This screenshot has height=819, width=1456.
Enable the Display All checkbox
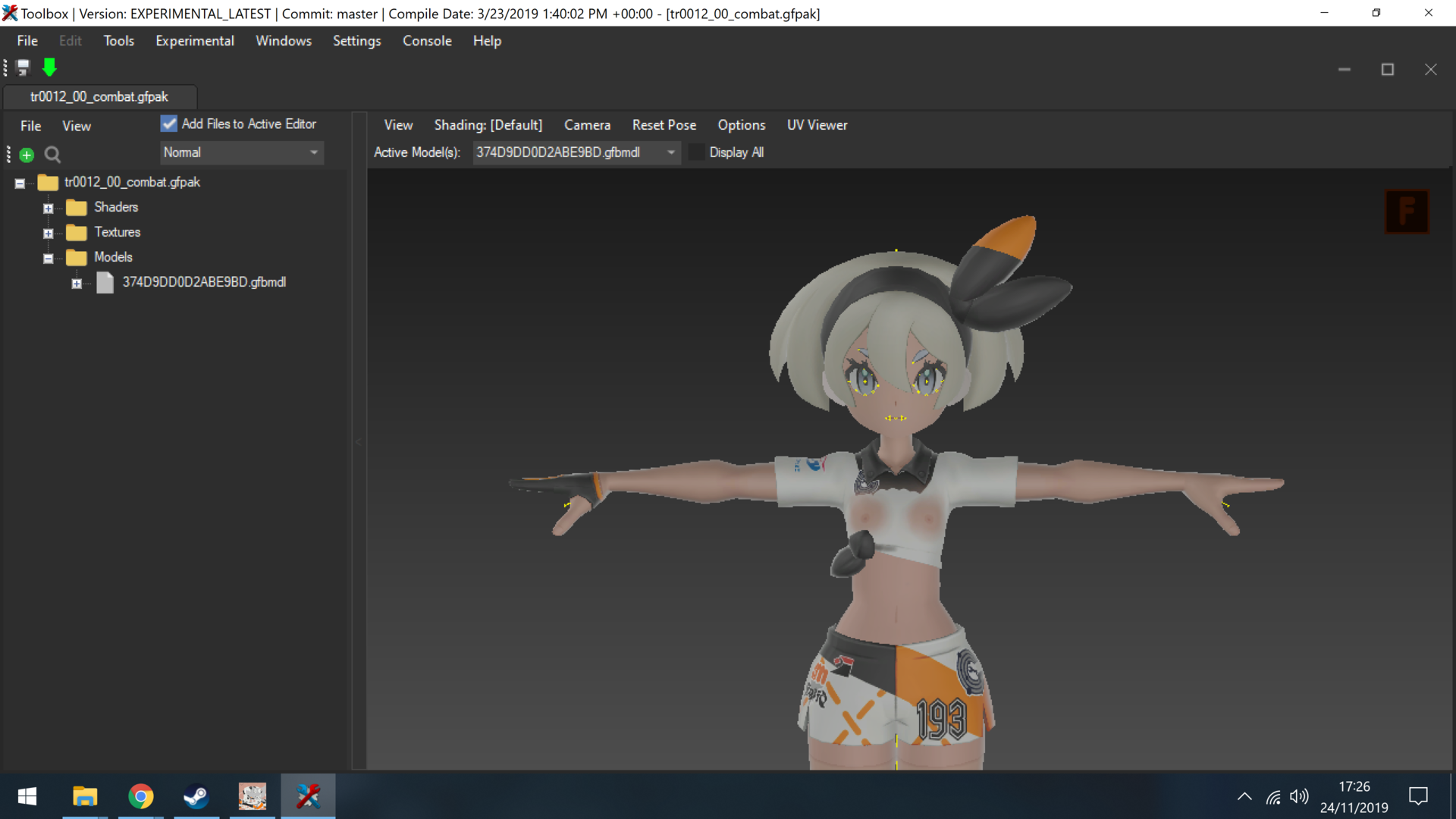tap(696, 152)
